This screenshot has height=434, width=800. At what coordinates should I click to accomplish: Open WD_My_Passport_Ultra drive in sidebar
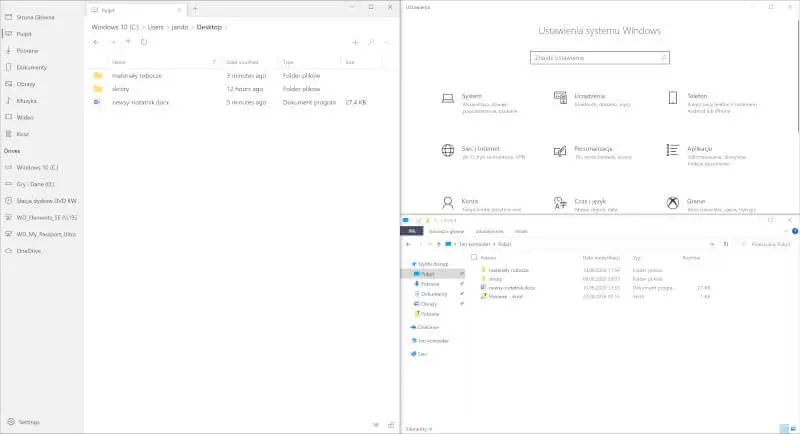click(46, 234)
